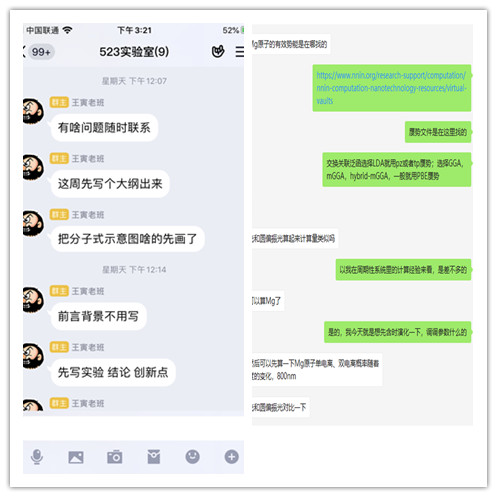Tap avatar beside 有啥问题随时联系 message
Screen dimensions: 497x497
33,111
